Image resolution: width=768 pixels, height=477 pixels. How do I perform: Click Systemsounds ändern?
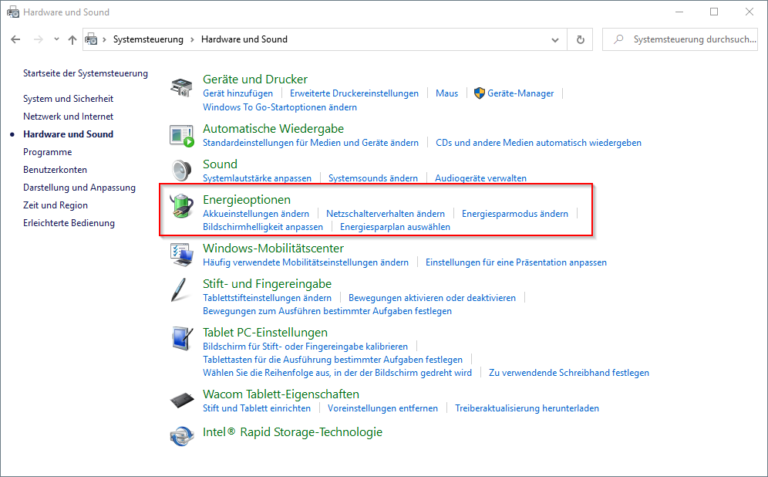(x=373, y=178)
